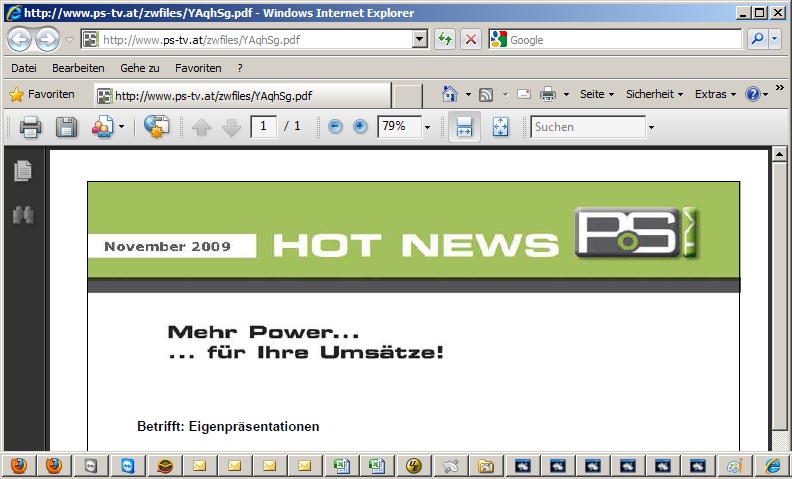Open the Sicherheit dropdown menu
The image size is (792, 479).
coord(654,94)
